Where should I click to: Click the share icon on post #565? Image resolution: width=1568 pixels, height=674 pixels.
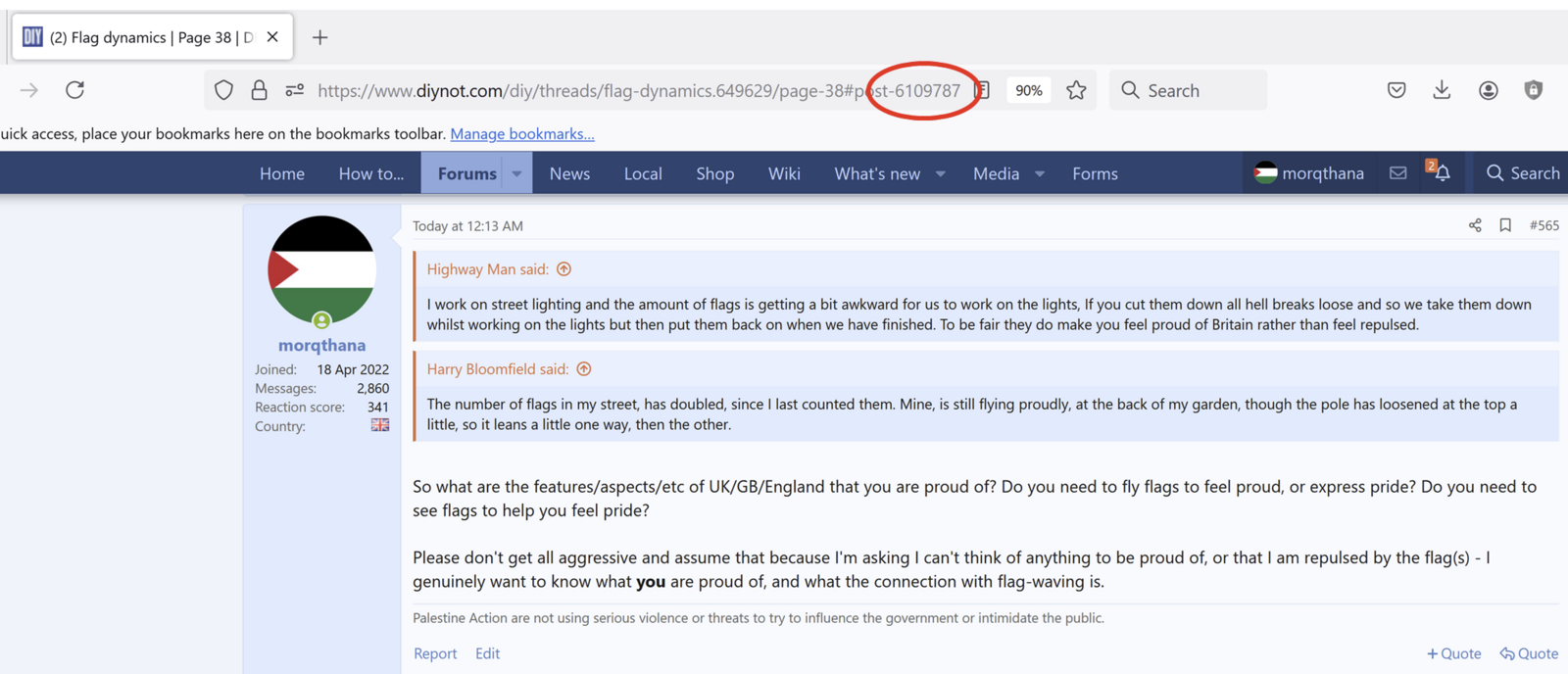point(1475,225)
